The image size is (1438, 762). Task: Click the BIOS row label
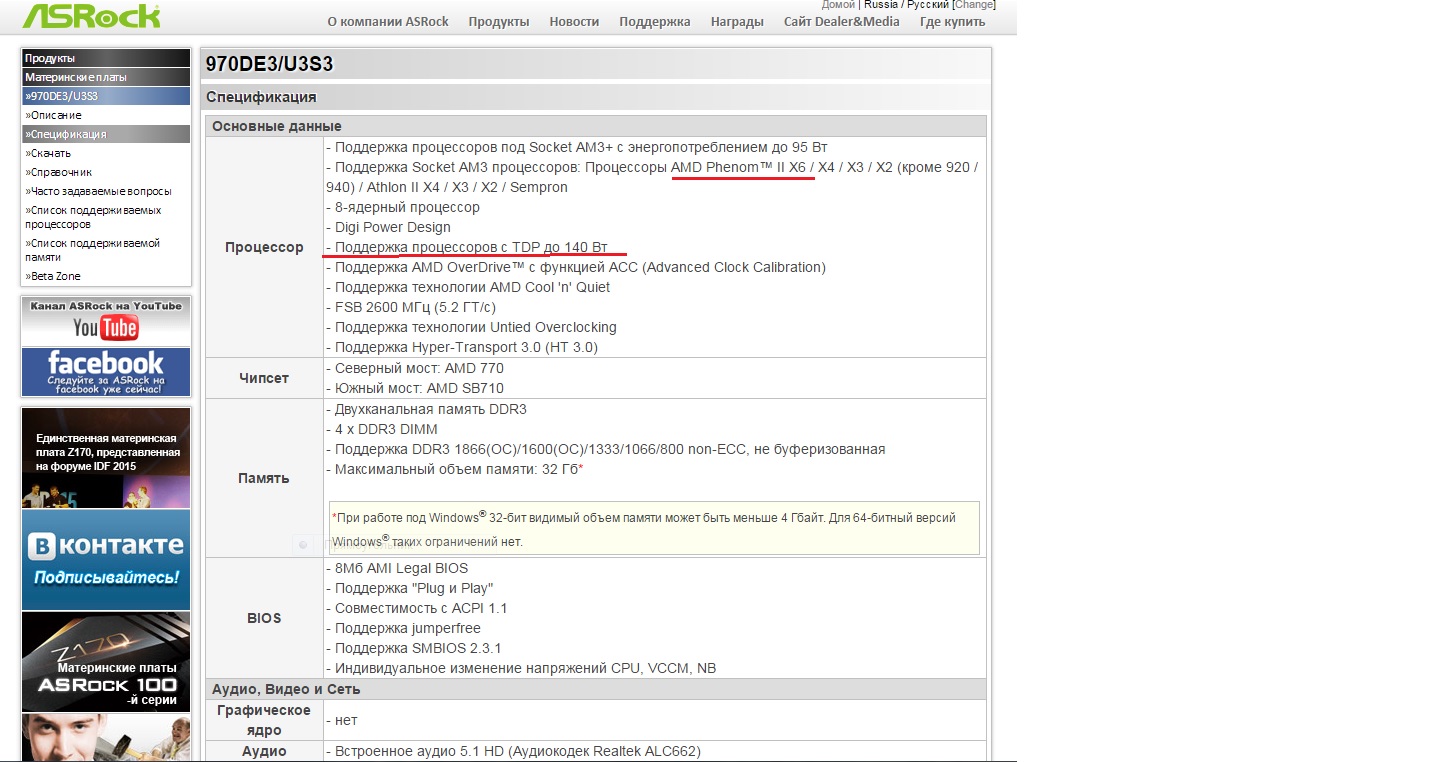264,618
